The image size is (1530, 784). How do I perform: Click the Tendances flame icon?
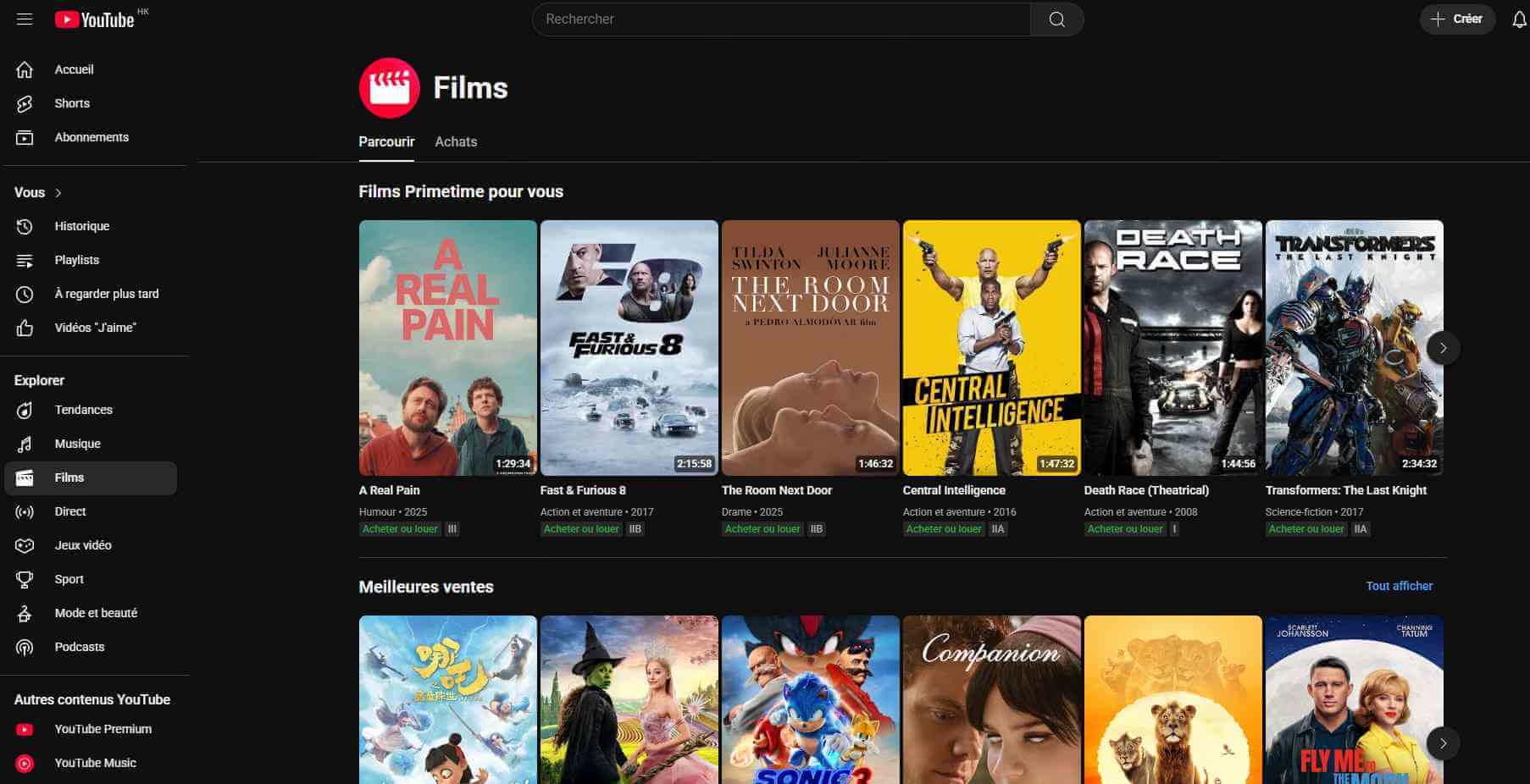pyautogui.click(x=25, y=410)
